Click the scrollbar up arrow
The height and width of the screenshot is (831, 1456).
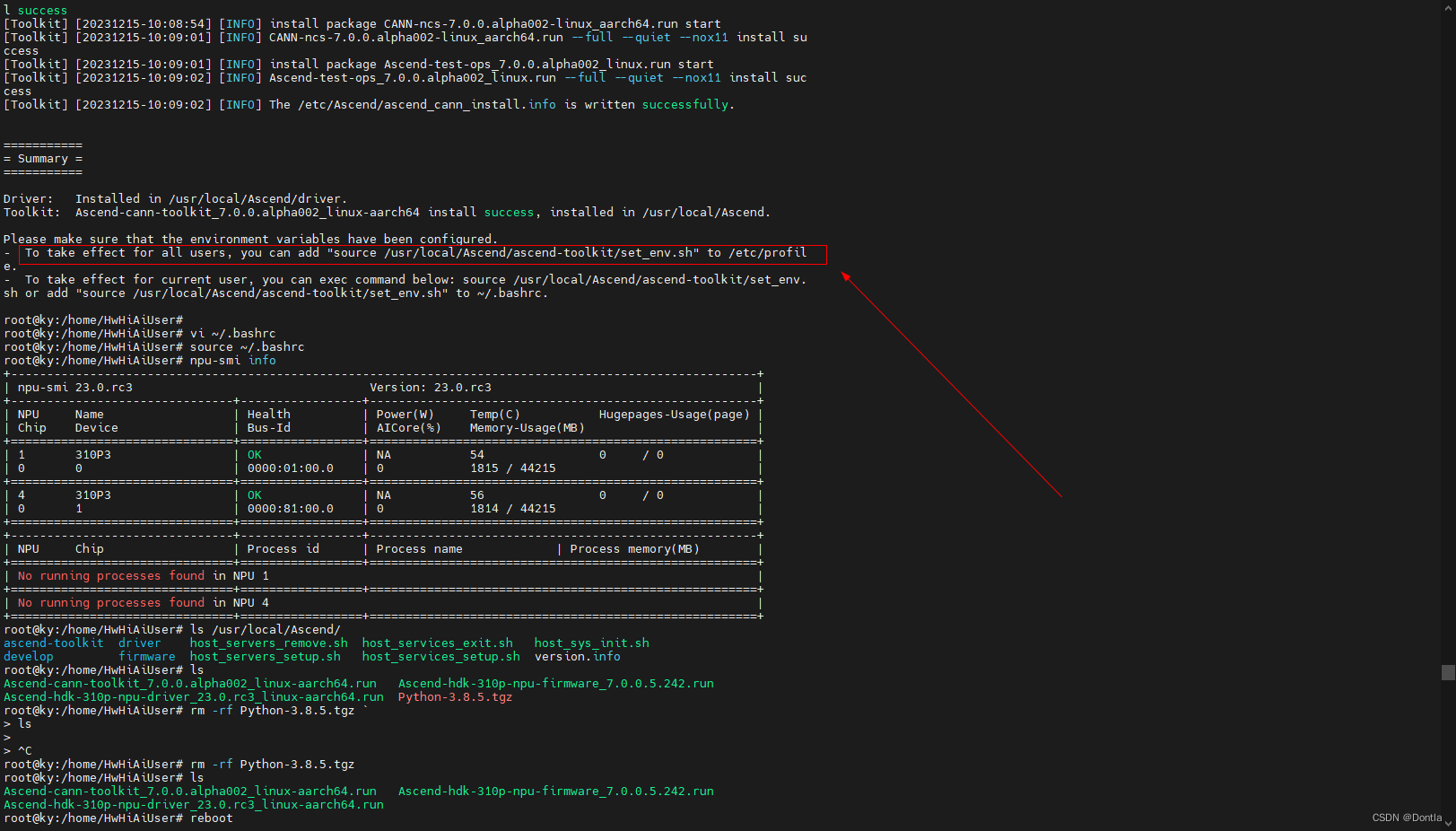[1448, 7]
